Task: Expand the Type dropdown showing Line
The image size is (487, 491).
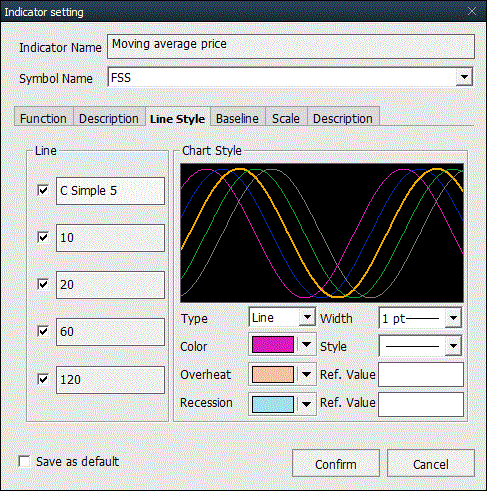Action: pyautogui.click(x=307, y=317)
